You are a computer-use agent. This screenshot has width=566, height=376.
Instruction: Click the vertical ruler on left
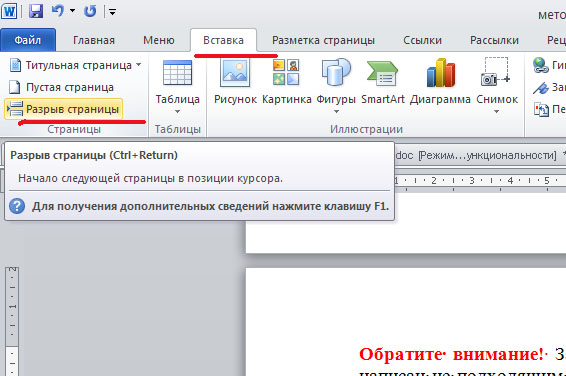12,321
